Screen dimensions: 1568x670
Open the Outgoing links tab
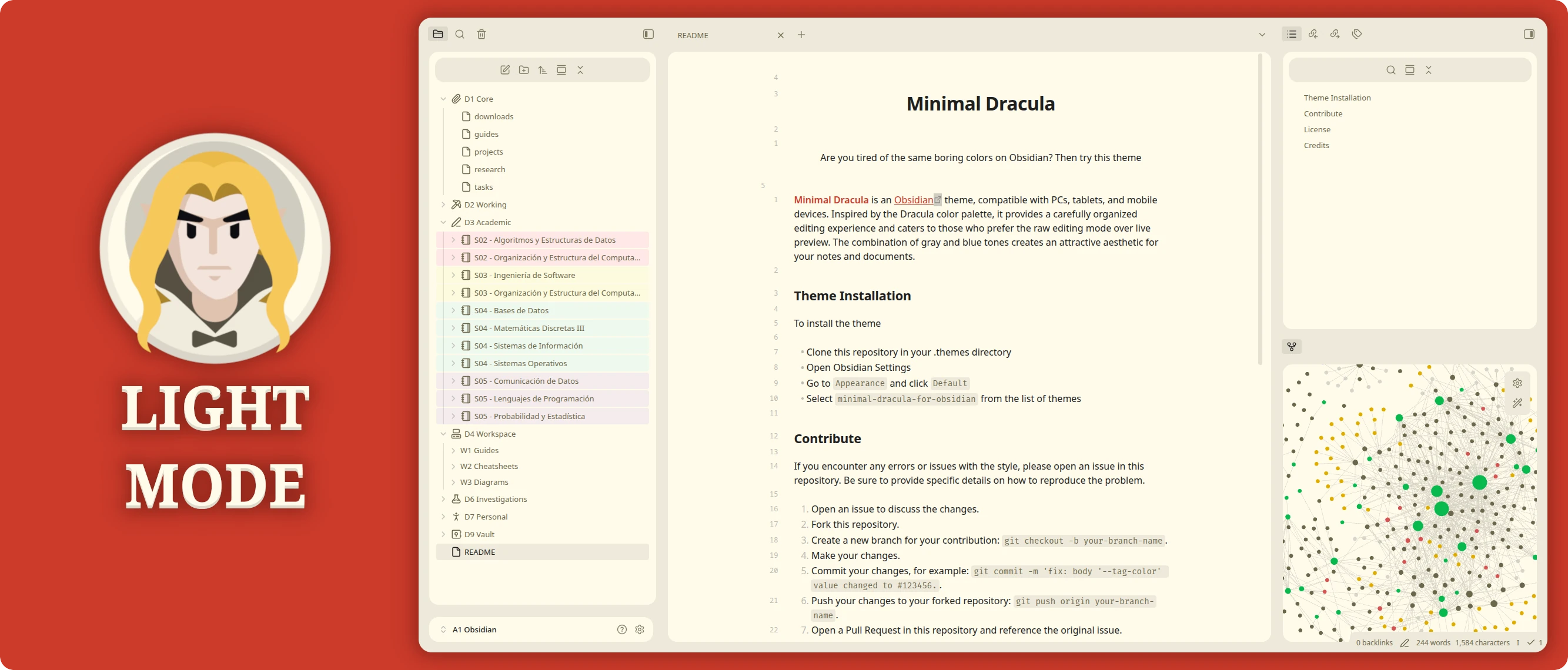(1335, 34)
